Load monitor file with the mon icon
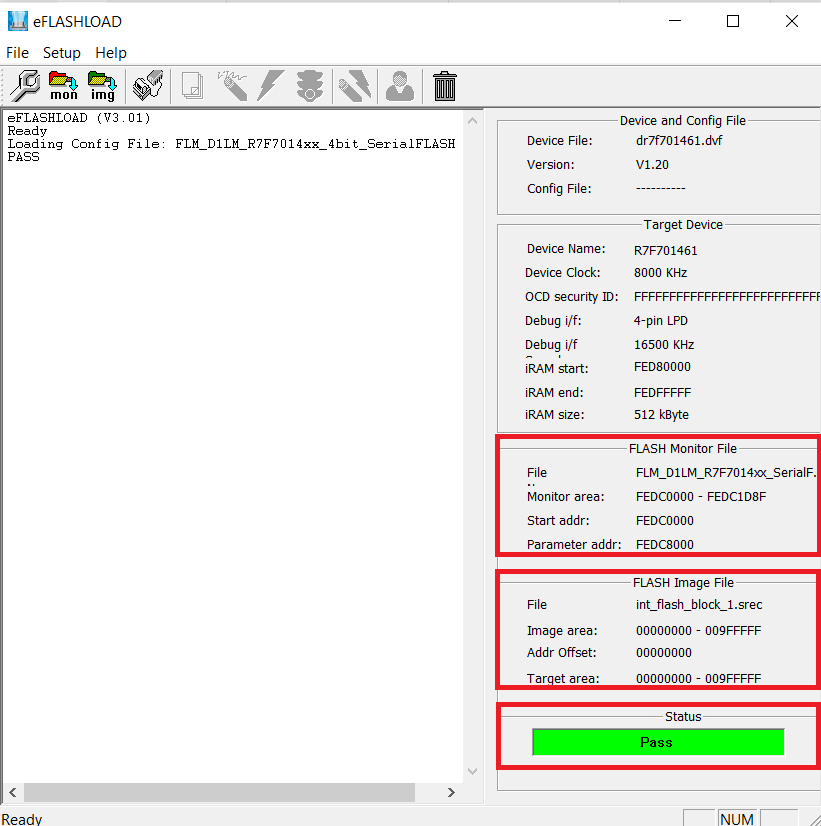Screen dimensions: 821x826 [x=63, y=85]
